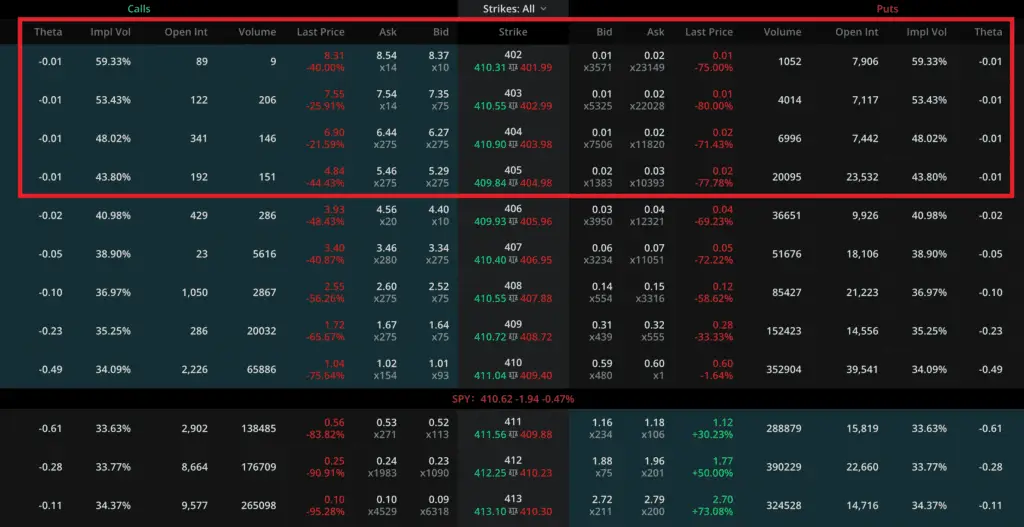1024x527 pixels.
Task: Click the scale icon in strike 406 row
Action: 513,221
